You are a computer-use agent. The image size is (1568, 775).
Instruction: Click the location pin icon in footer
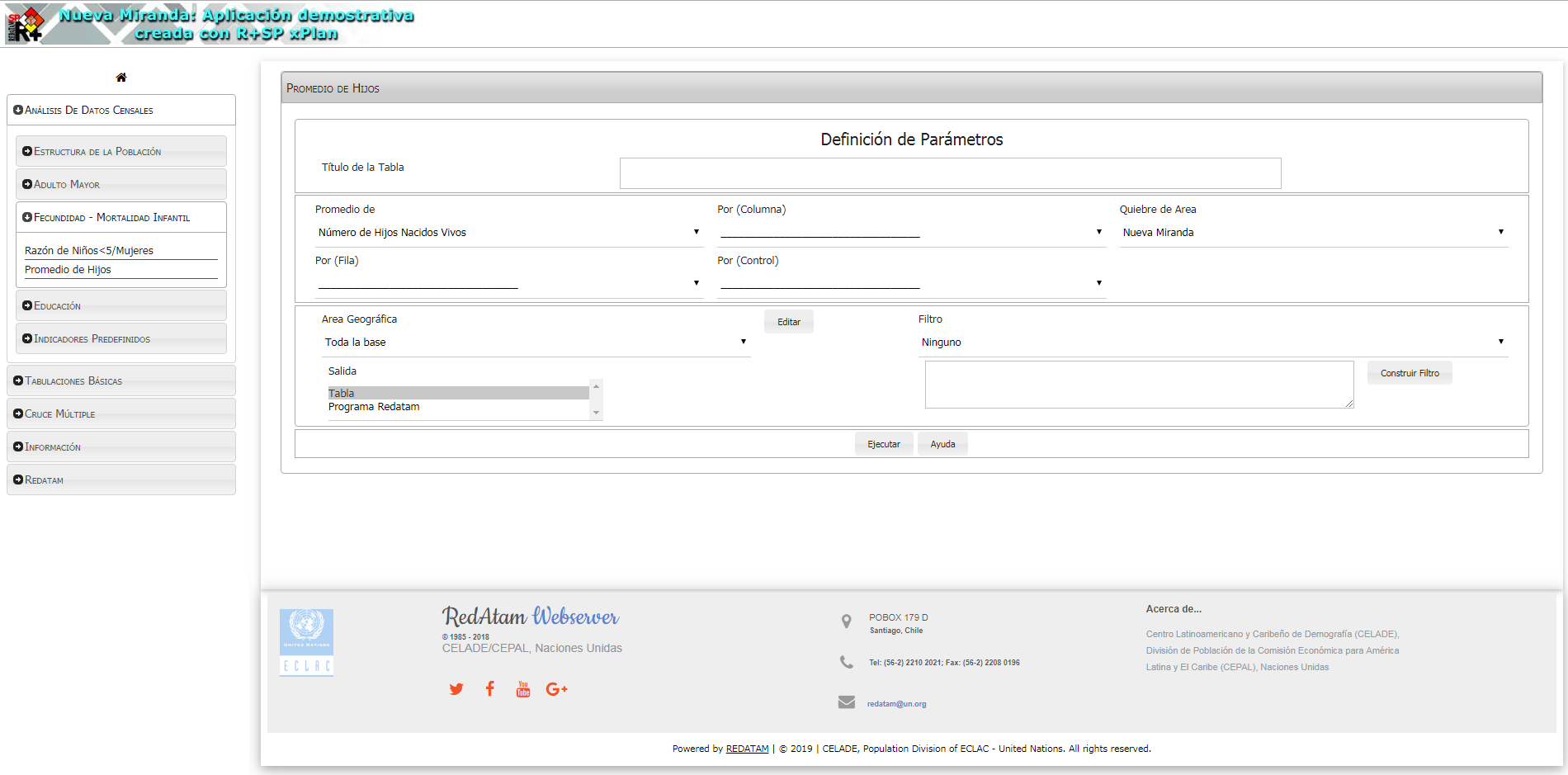pos(846,621)
